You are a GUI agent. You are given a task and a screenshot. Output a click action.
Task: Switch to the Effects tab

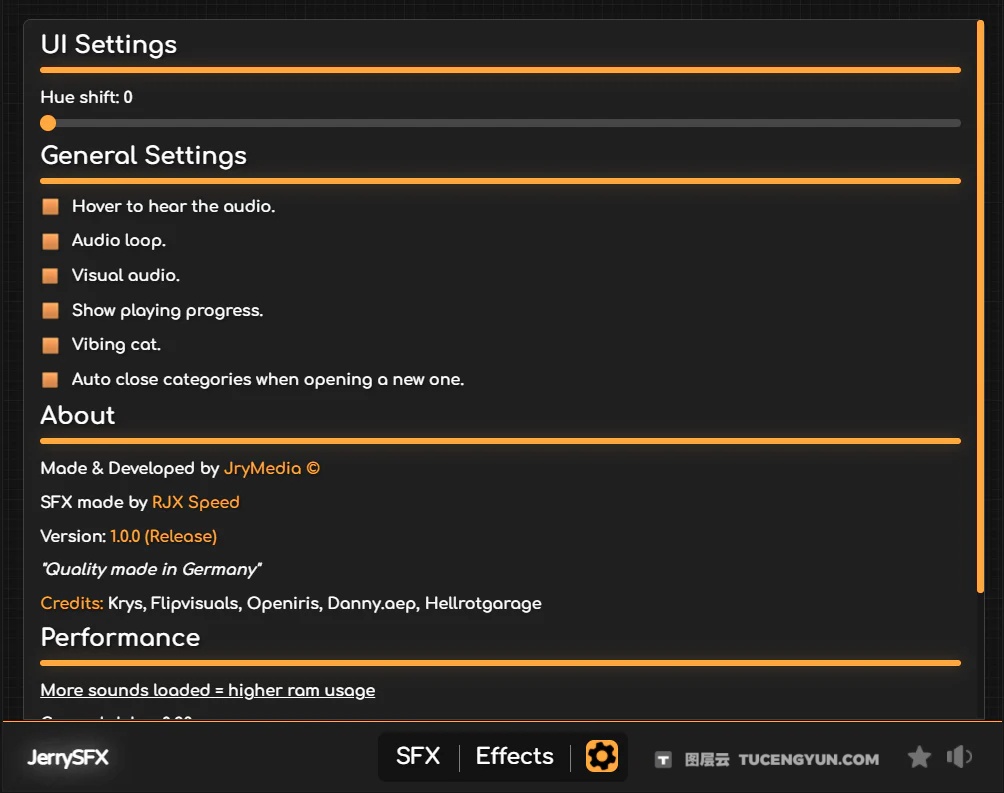(514, 756)
